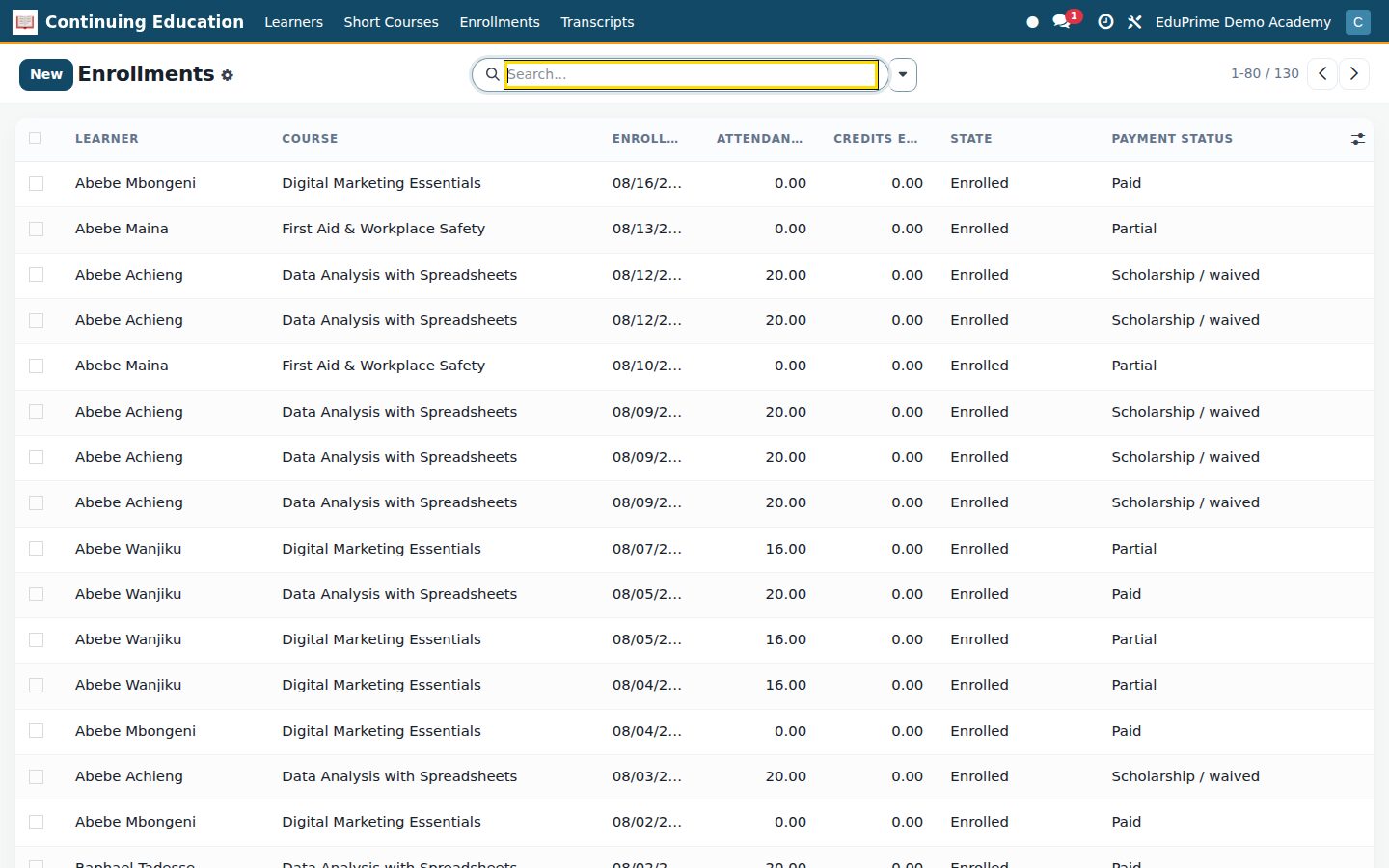Focus the Search input field
Viewport: 1389px width, 868px height.
pyautogui.click(x=691, y=74)
